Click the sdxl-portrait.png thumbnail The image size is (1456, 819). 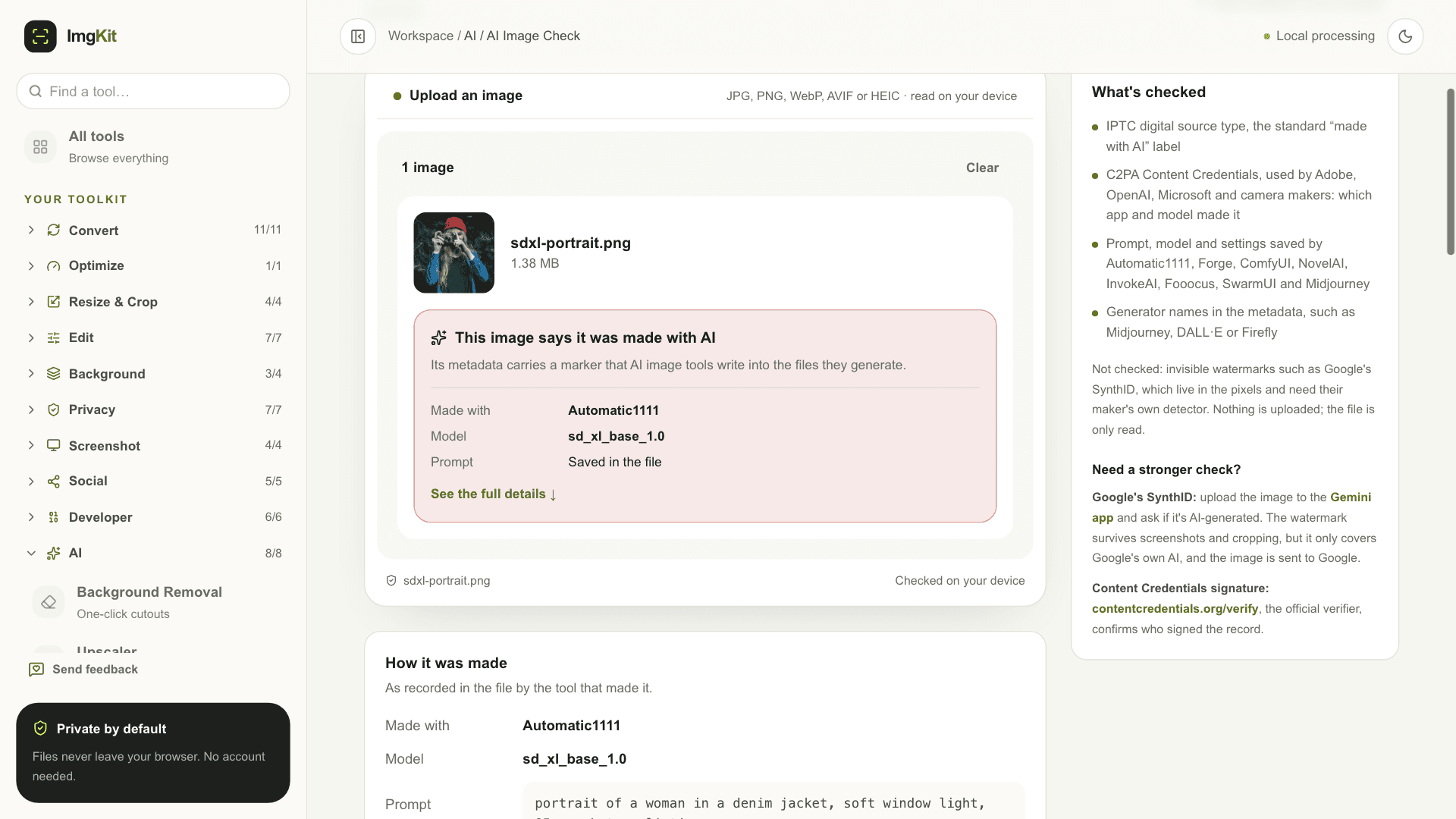tap(453, 253)
